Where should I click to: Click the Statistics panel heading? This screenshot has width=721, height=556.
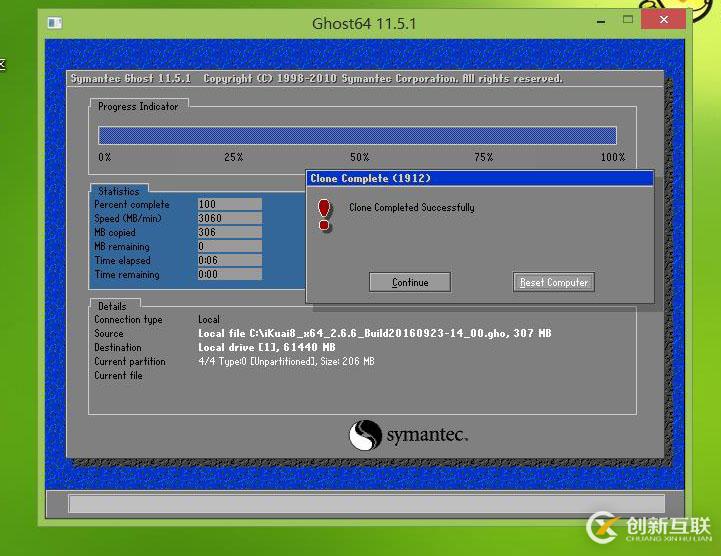click(119, 191)
